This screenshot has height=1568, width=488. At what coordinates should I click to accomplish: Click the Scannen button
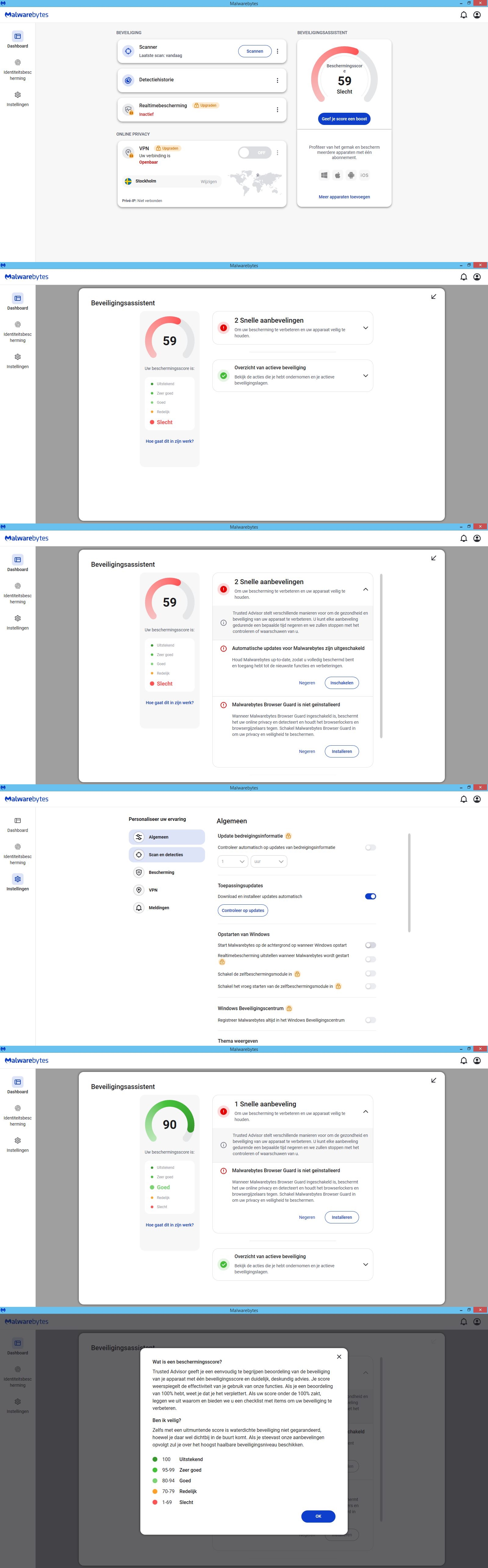(255, 51)
